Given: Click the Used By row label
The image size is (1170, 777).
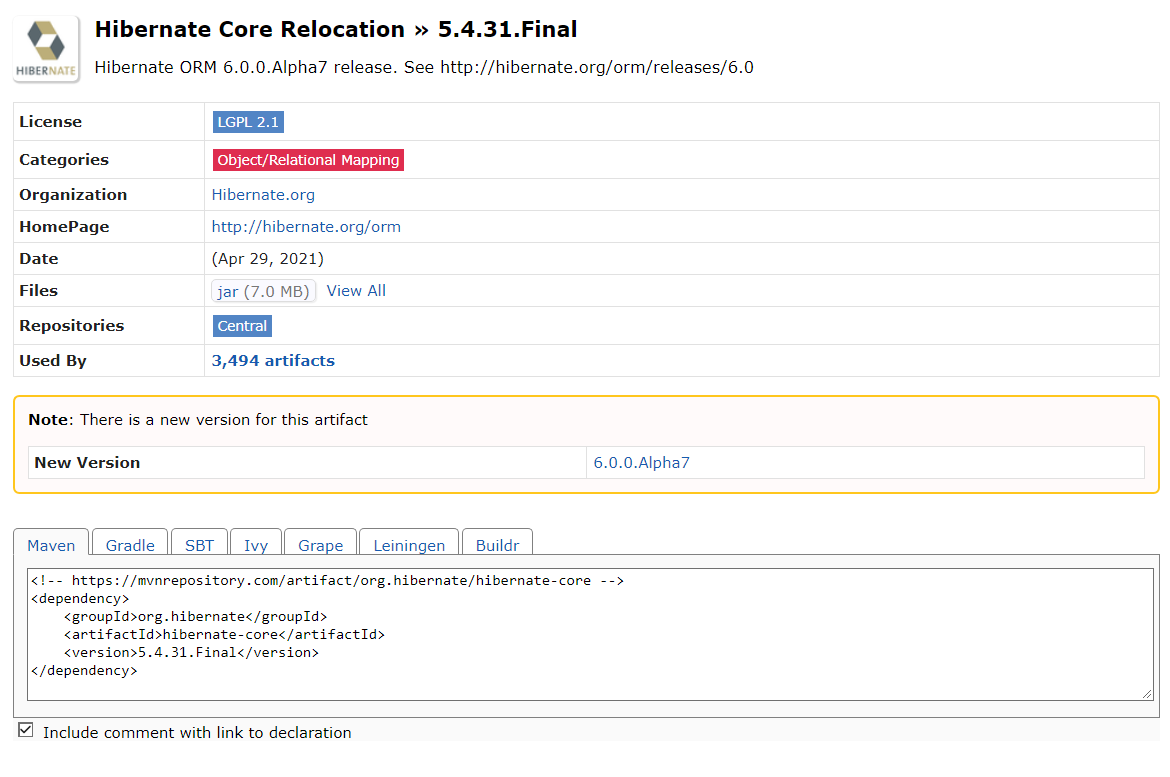Looking at the screenshot, I should [53, 361].
